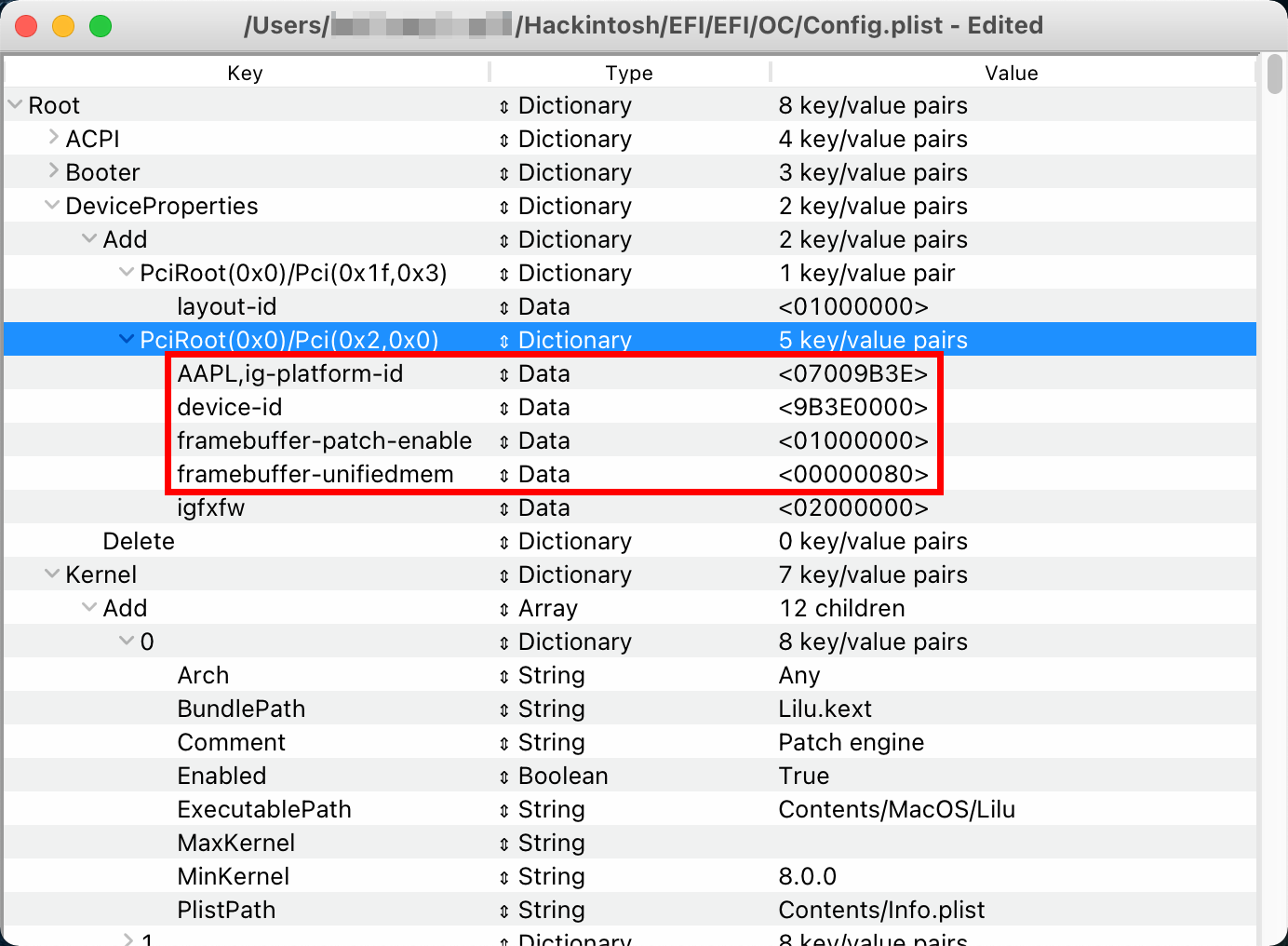Collapse the DeviceProperties dictionary
Image resolution: width=1288 pixels, height=946 pixels.
[x=53, y=206]
